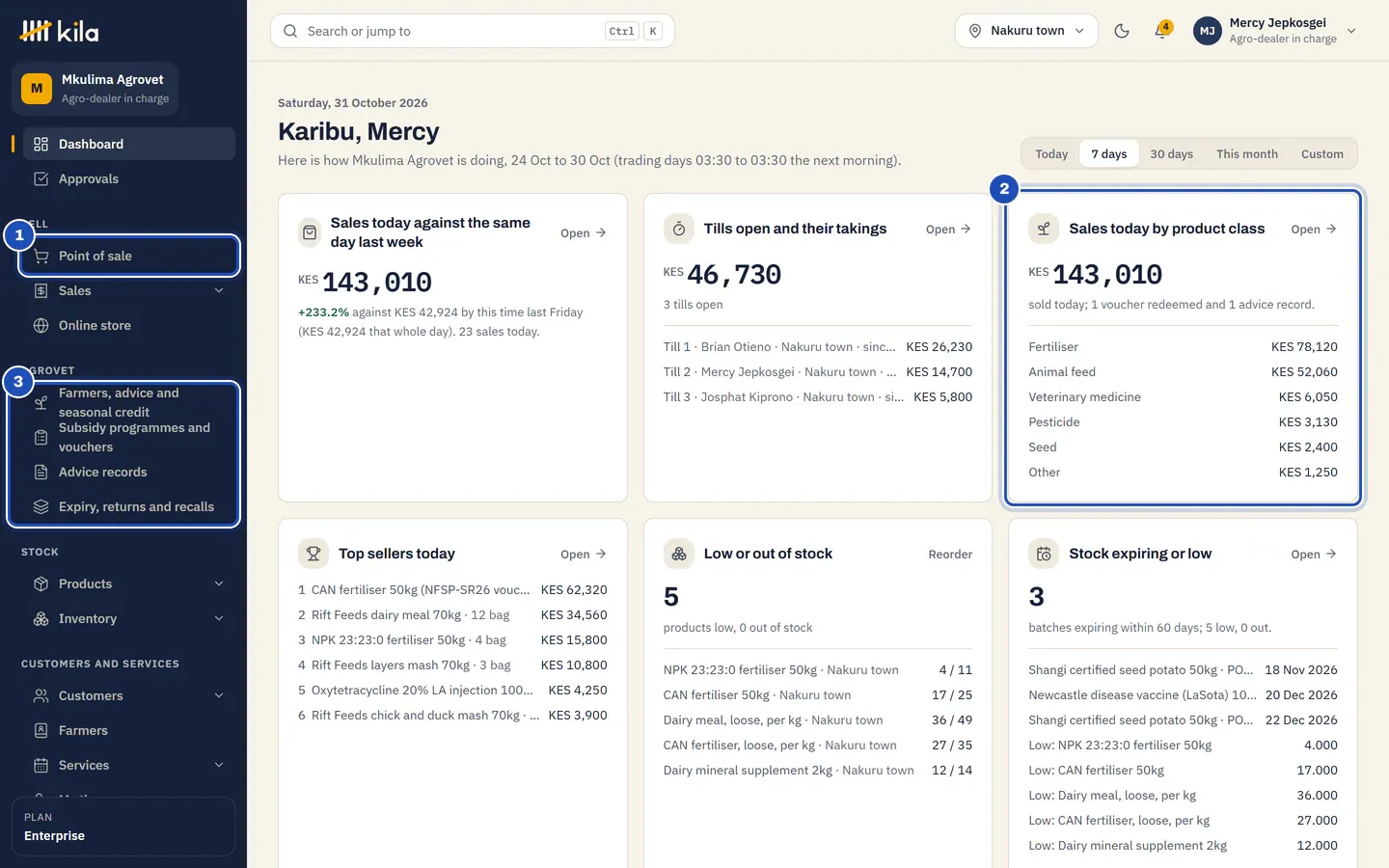This screenshot has height=868, width=1389.
Task: Open Online store page
Action: (129, 325)
